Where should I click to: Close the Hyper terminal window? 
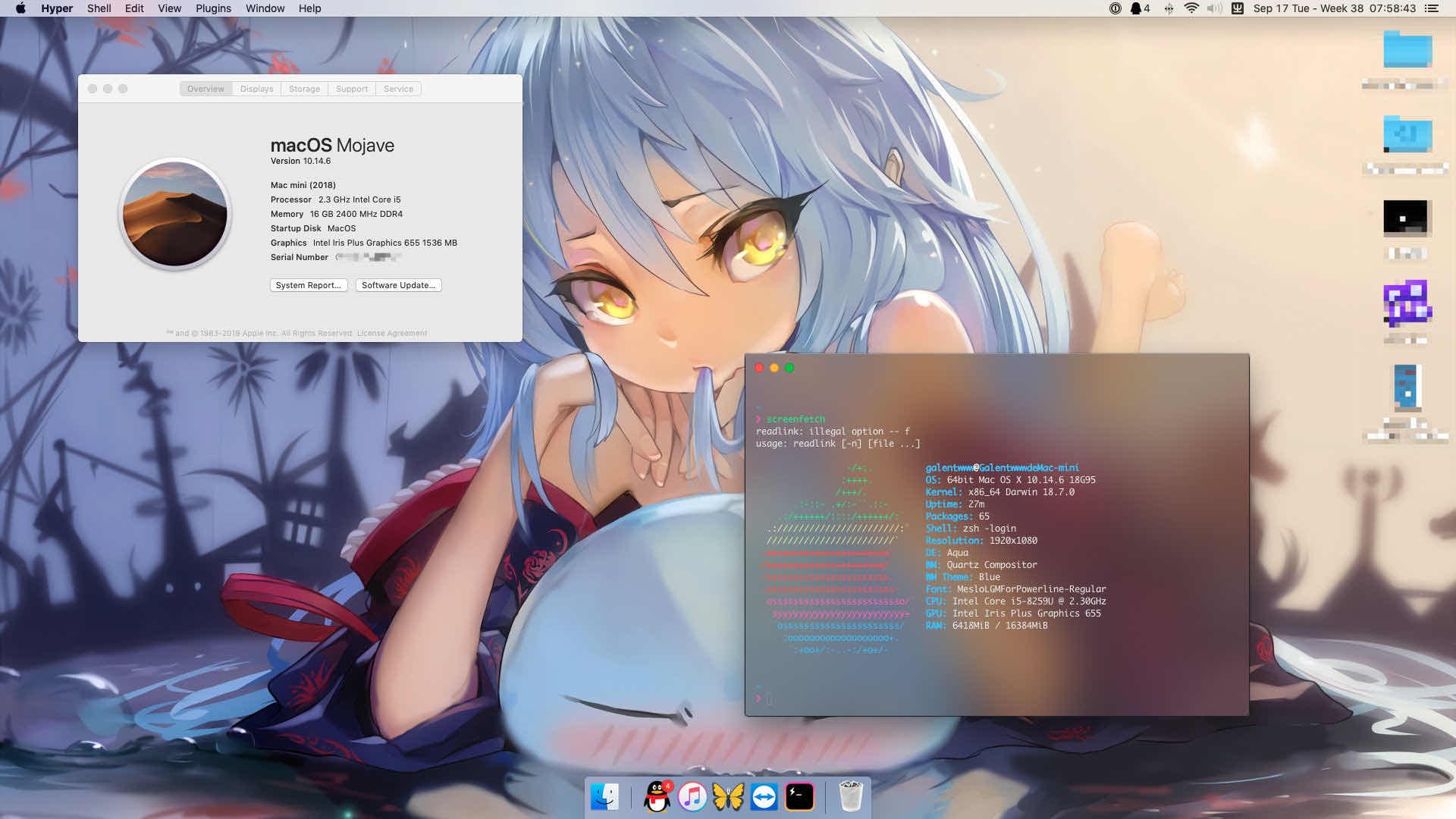click(x=759, y=368)
